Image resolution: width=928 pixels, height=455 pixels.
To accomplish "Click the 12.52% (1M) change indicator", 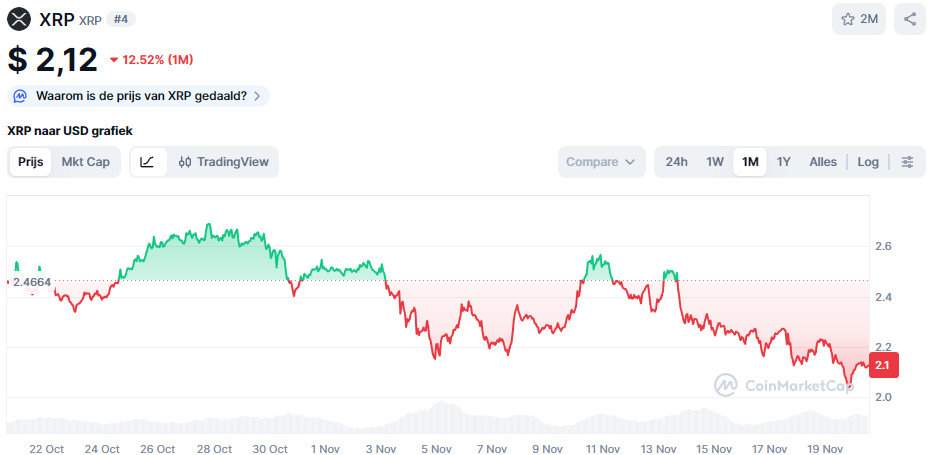I will [x=152, y=60].
